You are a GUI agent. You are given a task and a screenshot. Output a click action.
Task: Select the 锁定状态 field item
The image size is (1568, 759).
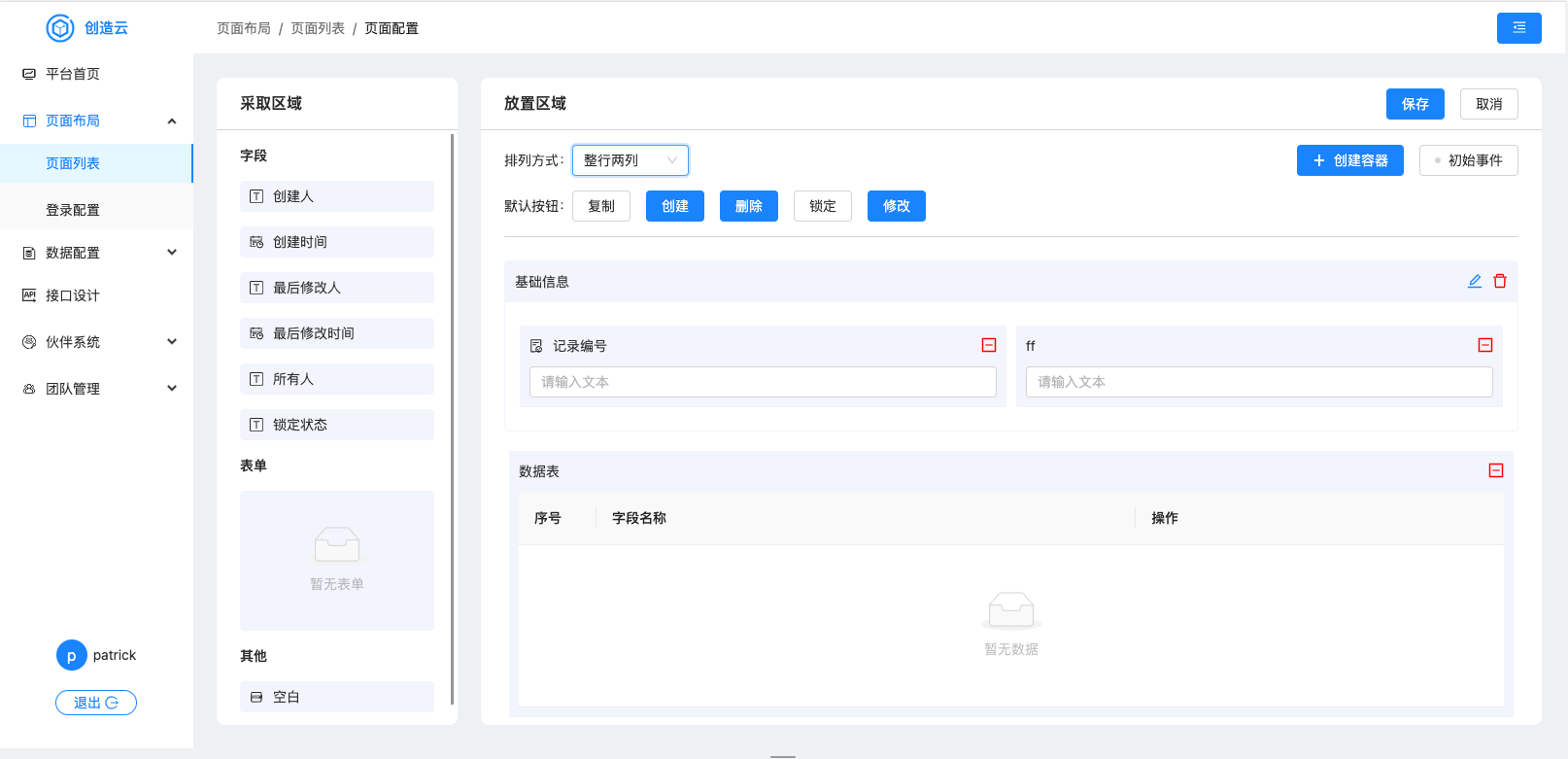(337, 425)
